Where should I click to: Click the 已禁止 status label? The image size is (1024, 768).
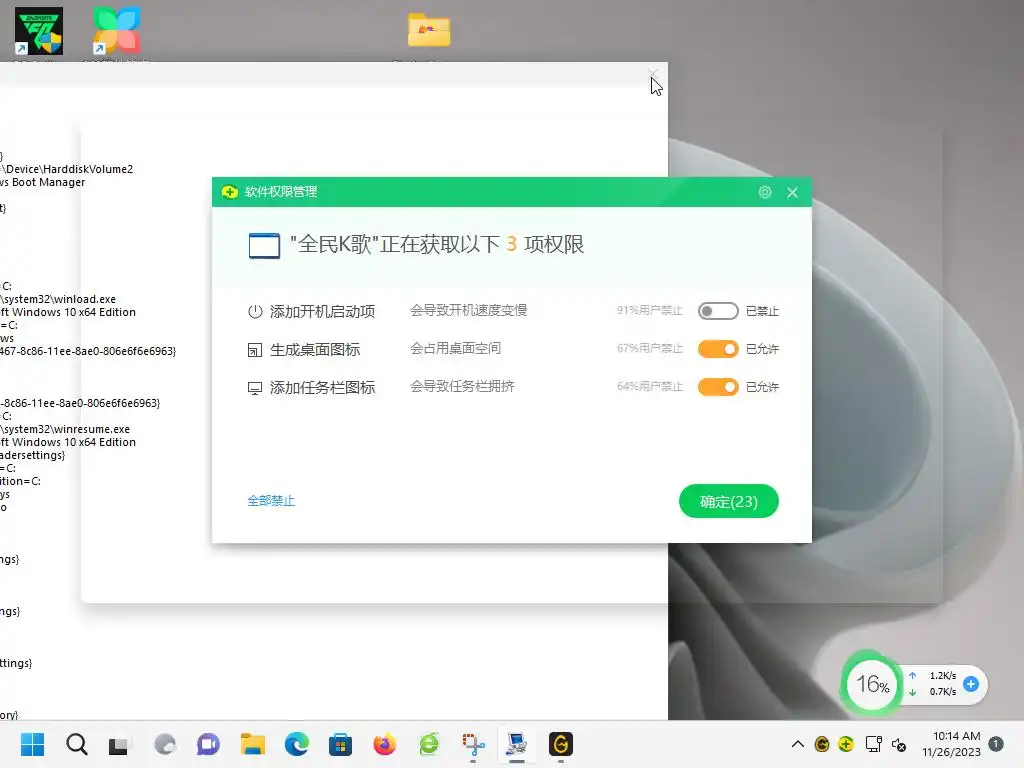click(x=762, y=311)
